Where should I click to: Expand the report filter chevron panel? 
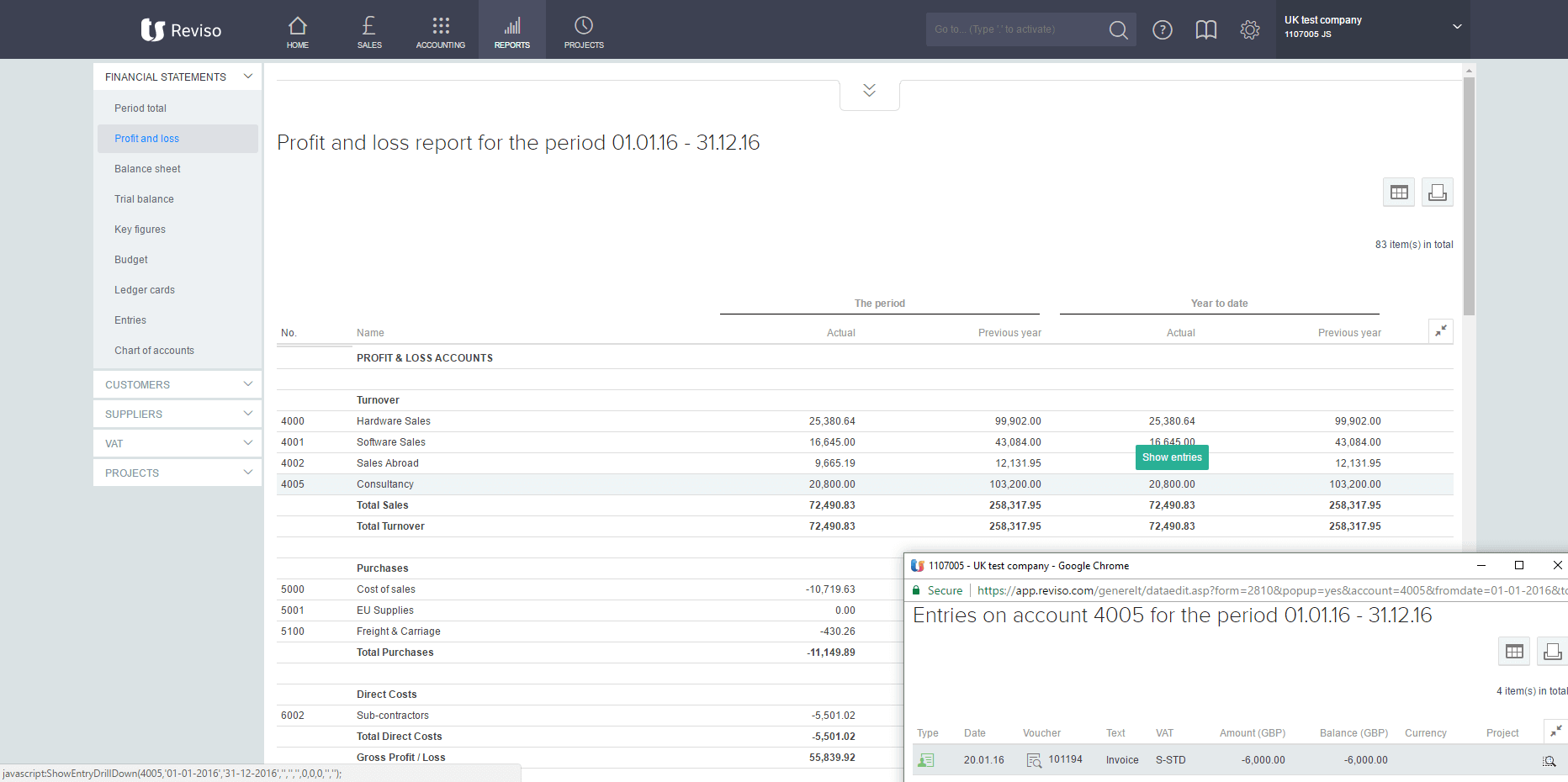(869, 91)
